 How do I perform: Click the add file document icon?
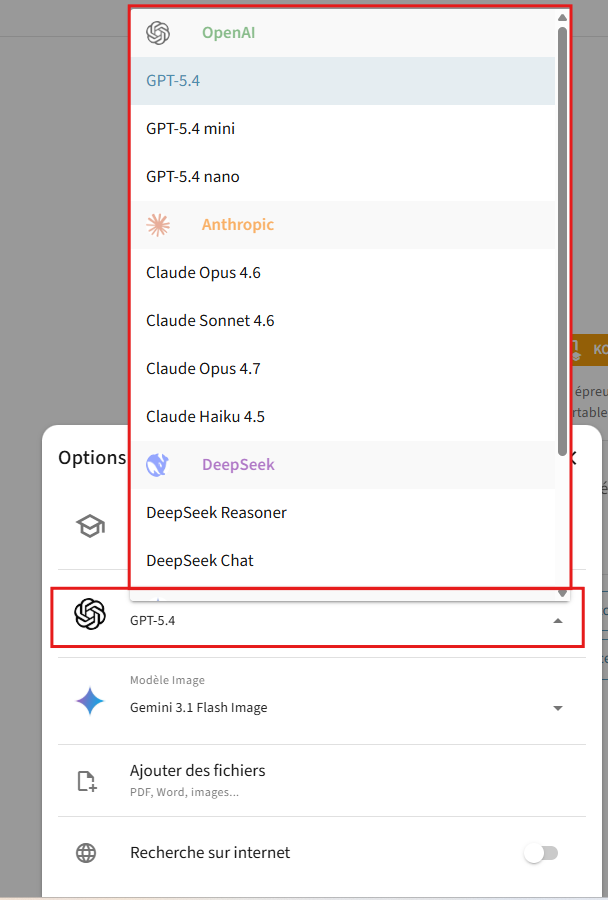(x=87, y=781)
